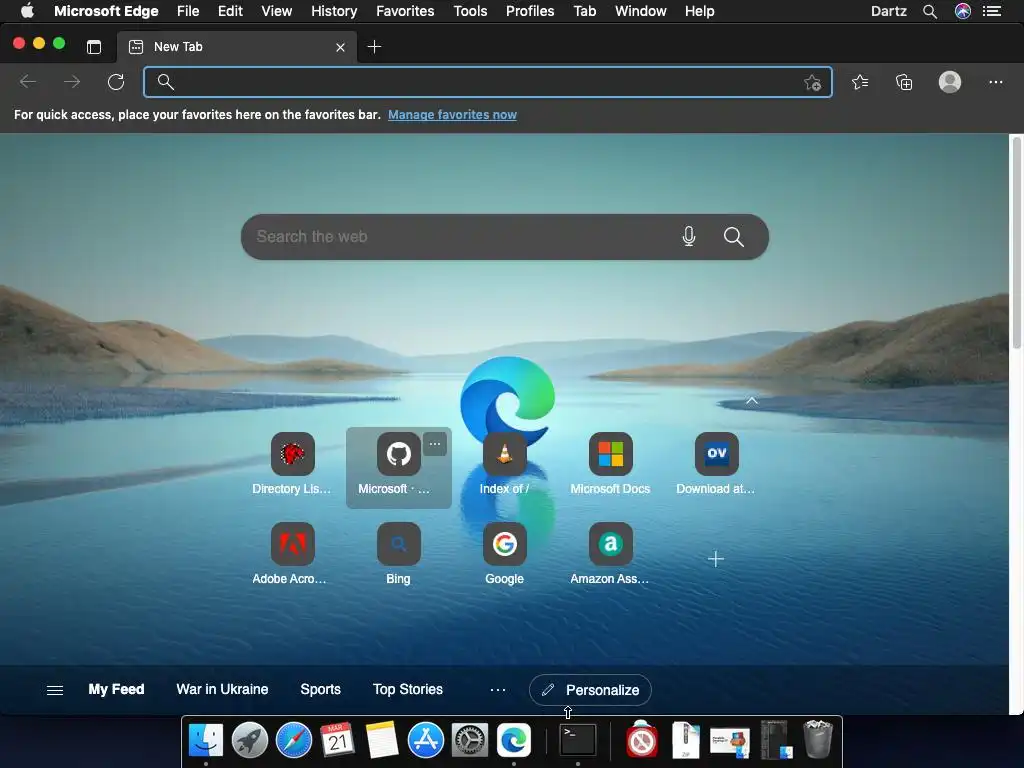Go forward with the forward arrow
This screenshot has width=1024, height=768.
[72, 82]
